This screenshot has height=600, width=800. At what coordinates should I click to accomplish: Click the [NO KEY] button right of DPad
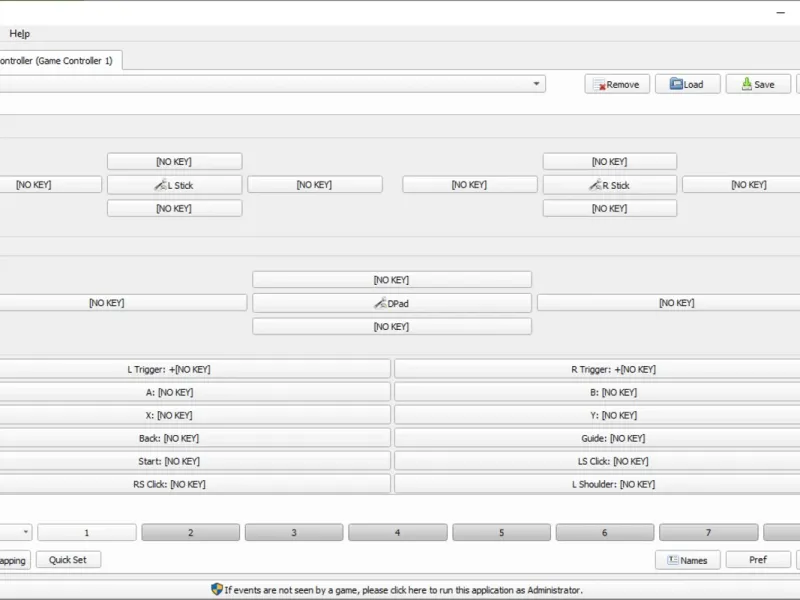point(668,303)
